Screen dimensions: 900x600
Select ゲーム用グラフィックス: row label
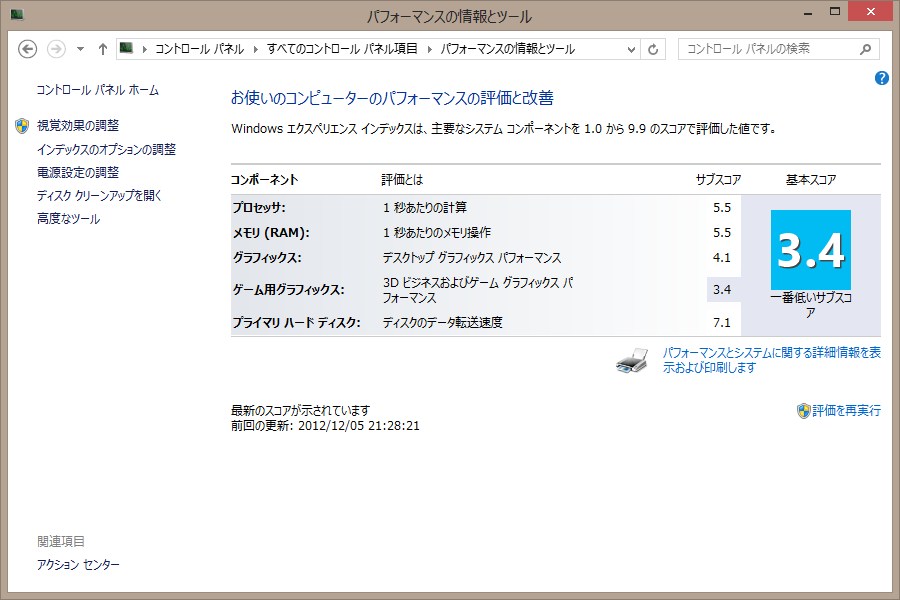(x=288, y=290)
